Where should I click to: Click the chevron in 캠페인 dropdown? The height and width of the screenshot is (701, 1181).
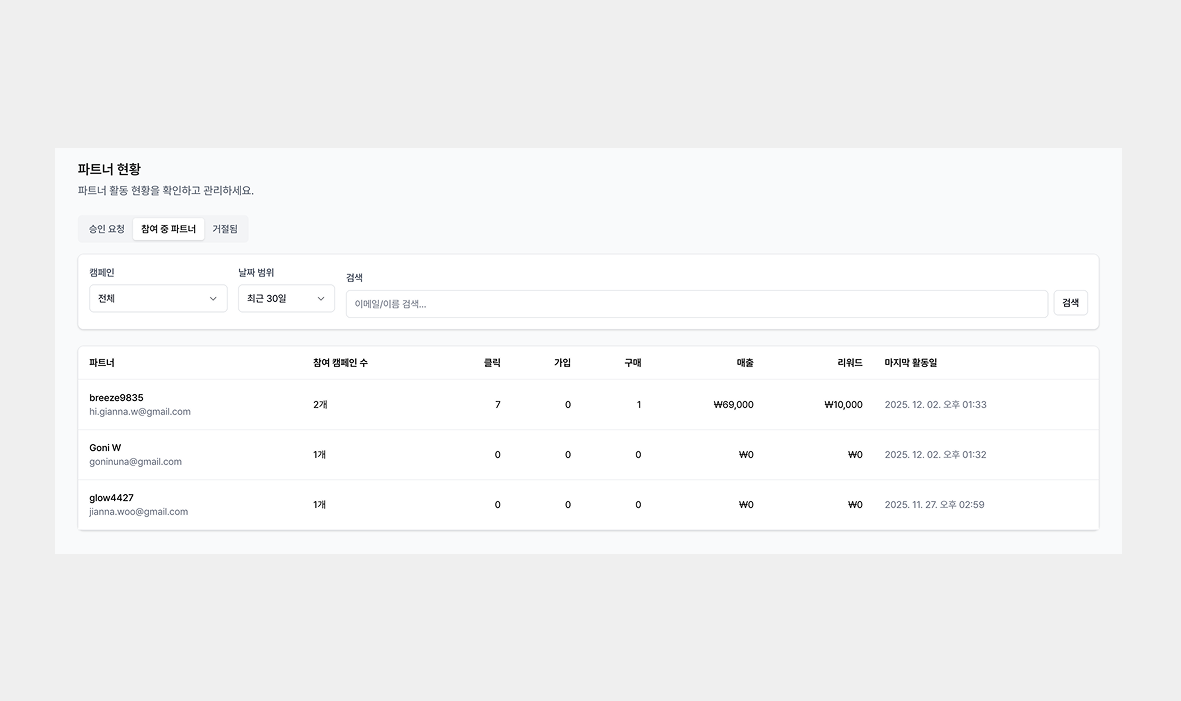pos(213,299)
